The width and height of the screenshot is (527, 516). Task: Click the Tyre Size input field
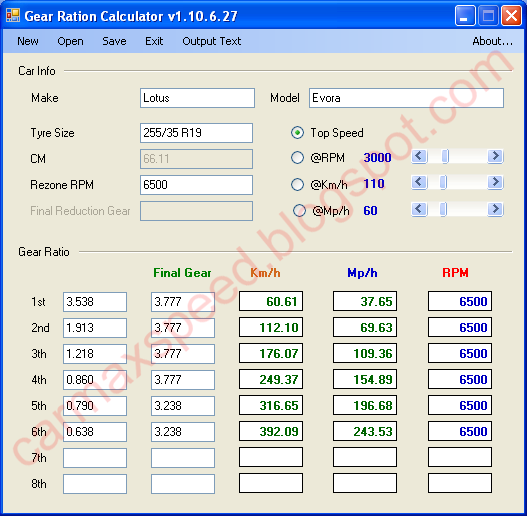tap(196, 133)
